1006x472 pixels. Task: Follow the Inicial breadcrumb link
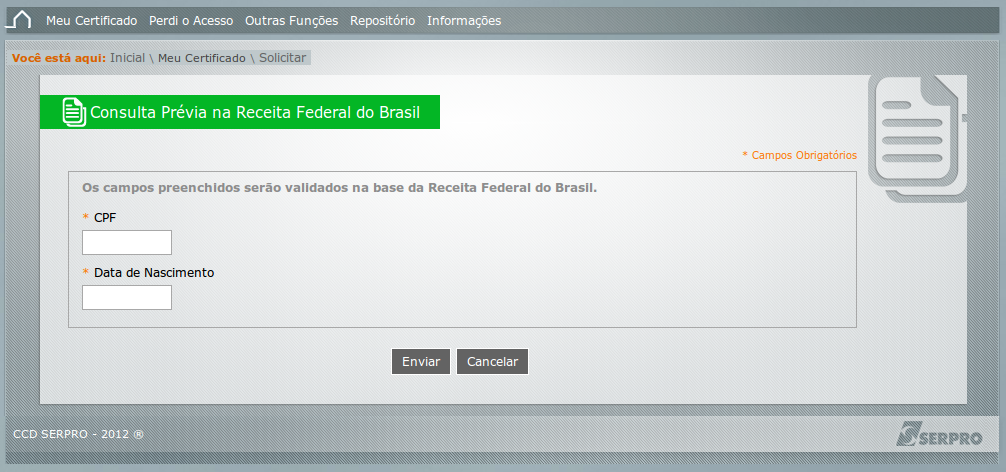tap(128, 58)
